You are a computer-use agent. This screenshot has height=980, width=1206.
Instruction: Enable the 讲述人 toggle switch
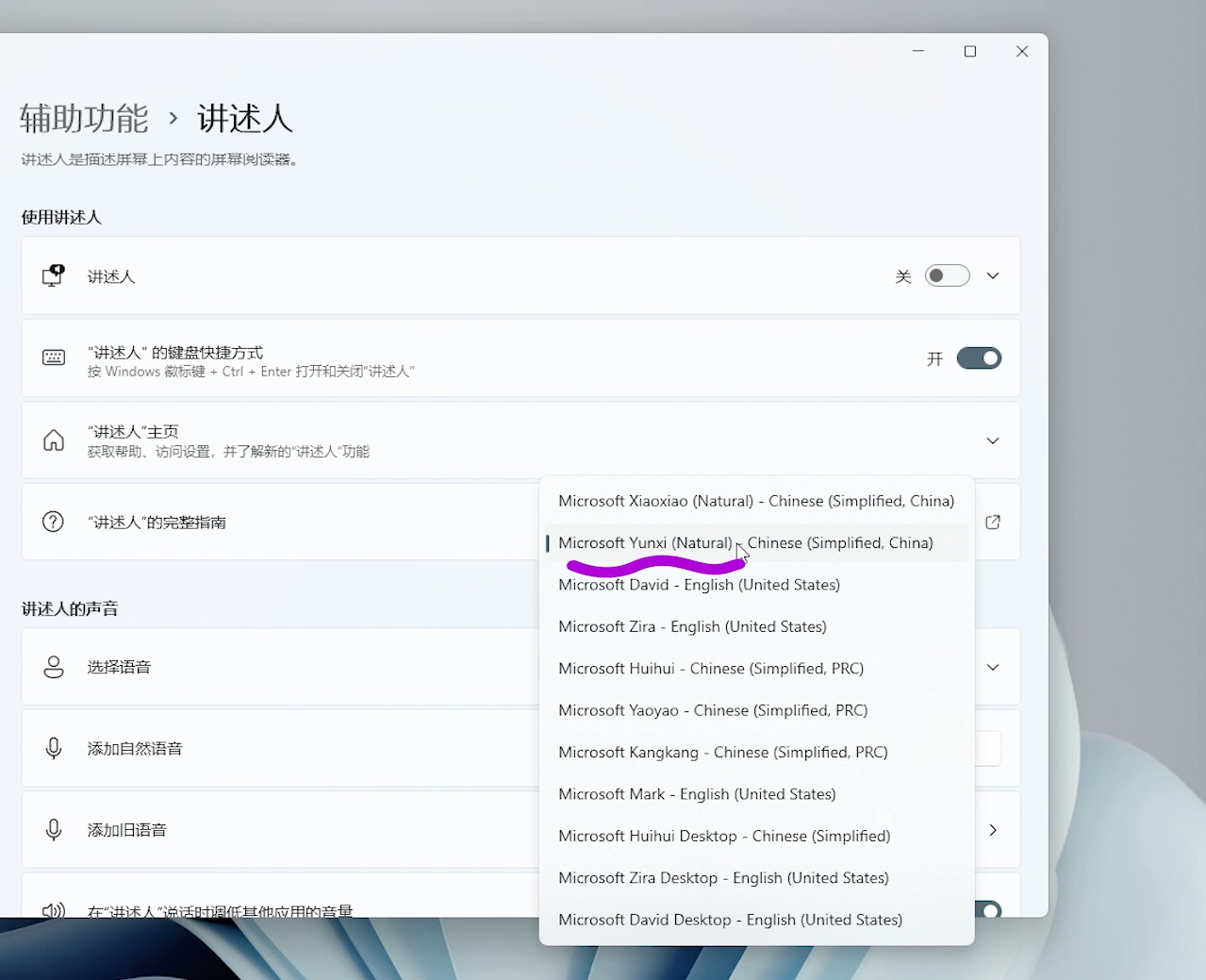(947, 275)
